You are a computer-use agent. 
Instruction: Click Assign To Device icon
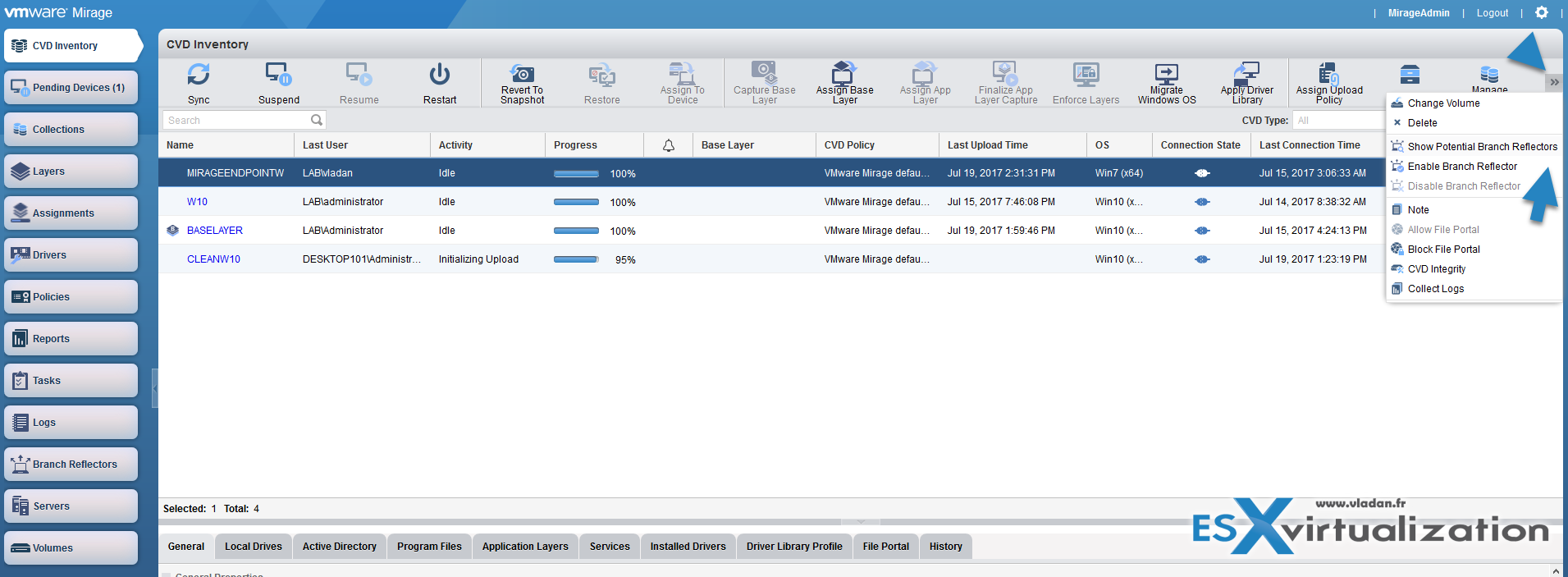tap(682, 73)
